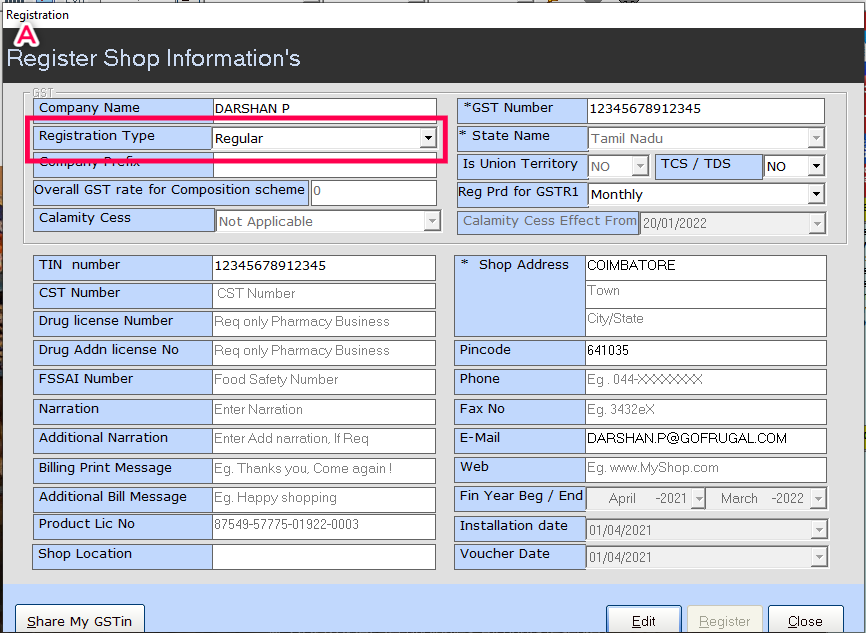Expand the State Name dropdown

click(x=816, y=138)
